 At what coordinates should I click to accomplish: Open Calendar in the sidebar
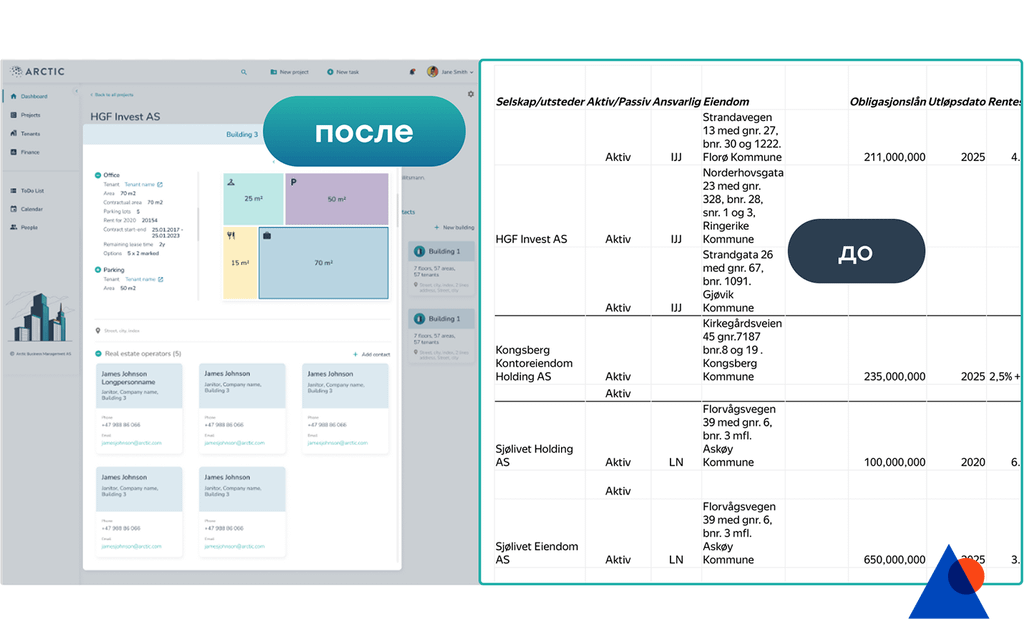pyautogui.click(x=27, y=209)
